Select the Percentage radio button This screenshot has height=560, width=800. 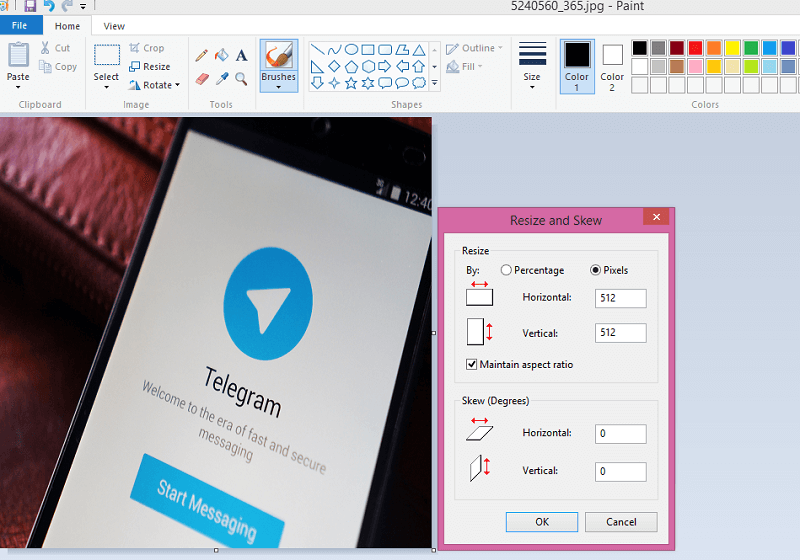(506, 270)
